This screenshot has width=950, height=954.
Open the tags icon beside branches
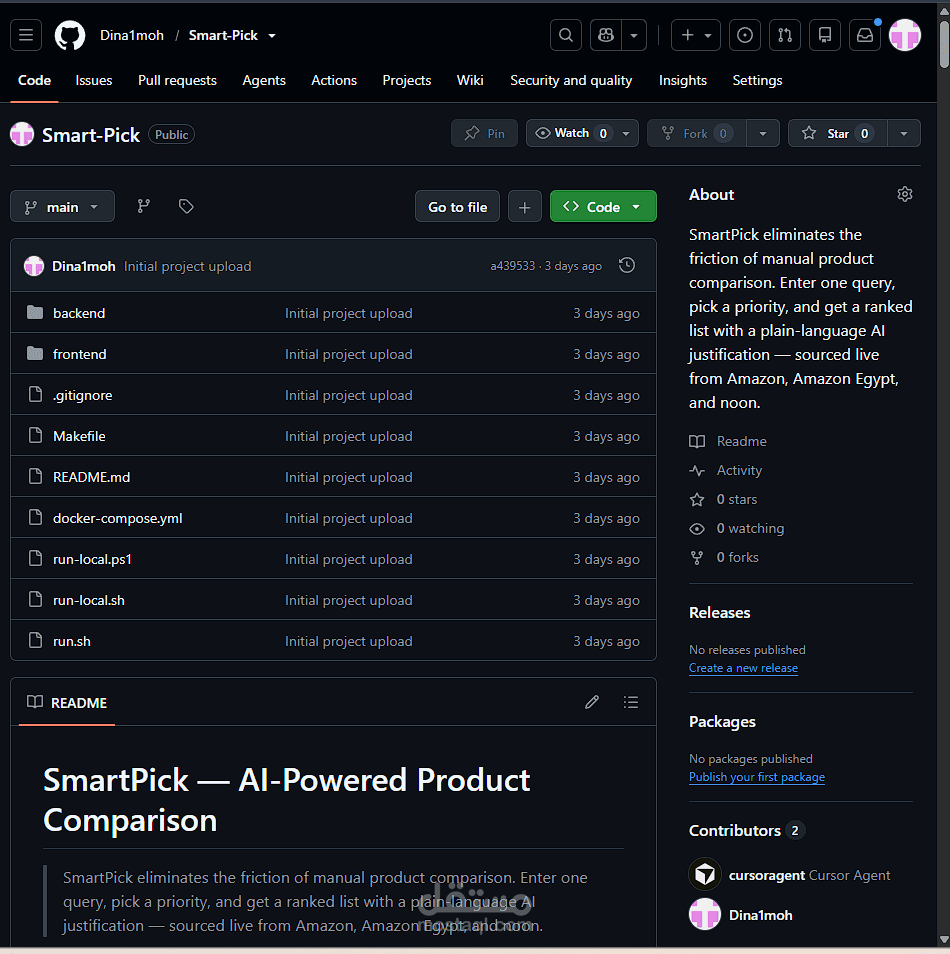pyautogui.click(x=186, y=206)
